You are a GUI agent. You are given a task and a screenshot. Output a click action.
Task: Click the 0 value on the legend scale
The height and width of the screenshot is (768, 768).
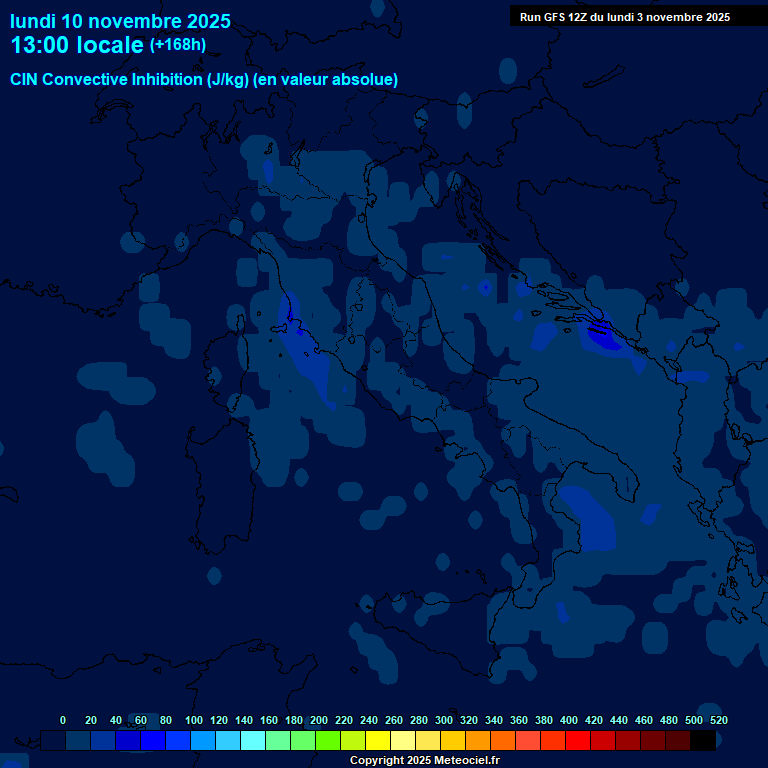(63, 720)
